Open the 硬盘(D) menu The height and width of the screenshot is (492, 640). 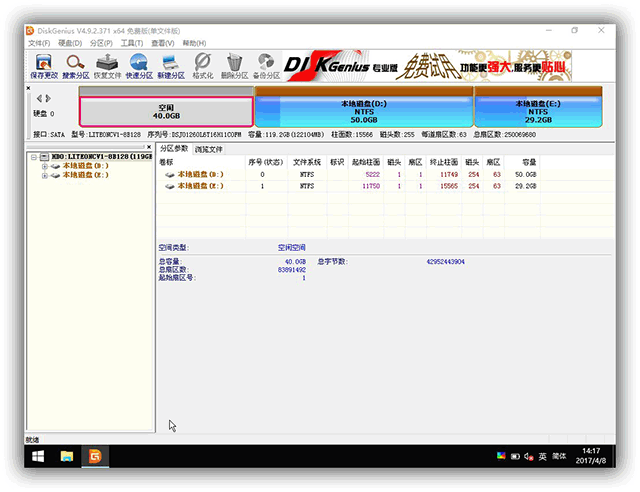70,43
